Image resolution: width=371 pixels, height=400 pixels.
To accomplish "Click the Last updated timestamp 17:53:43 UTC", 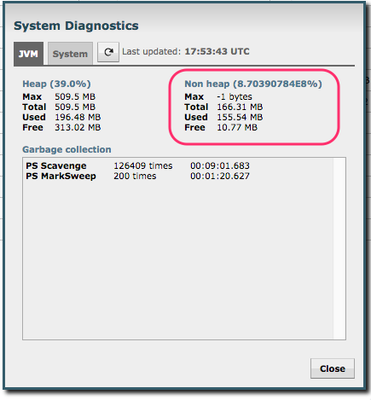I will (217, 52).
